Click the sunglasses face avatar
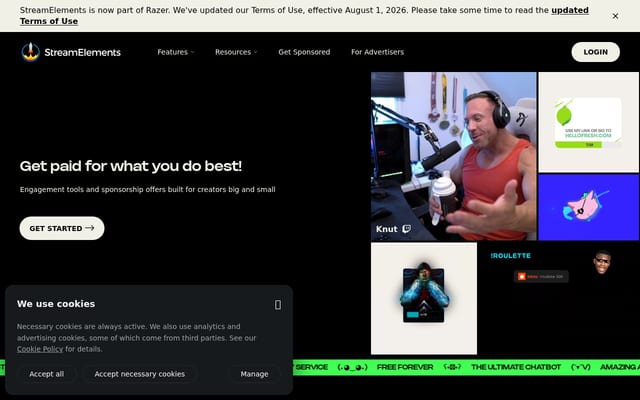 coord(602,262)
